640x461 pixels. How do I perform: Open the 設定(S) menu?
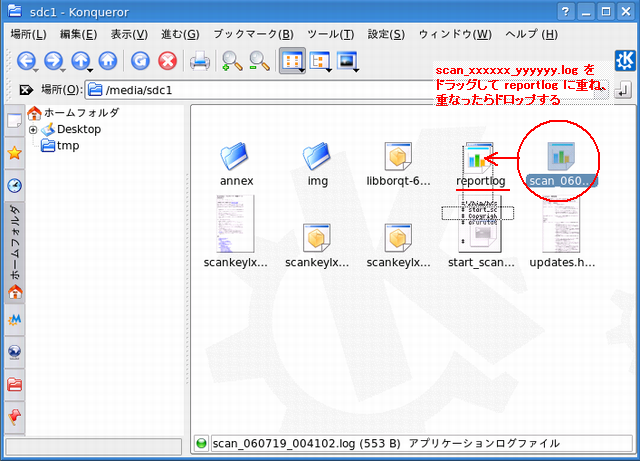[386, 34]
